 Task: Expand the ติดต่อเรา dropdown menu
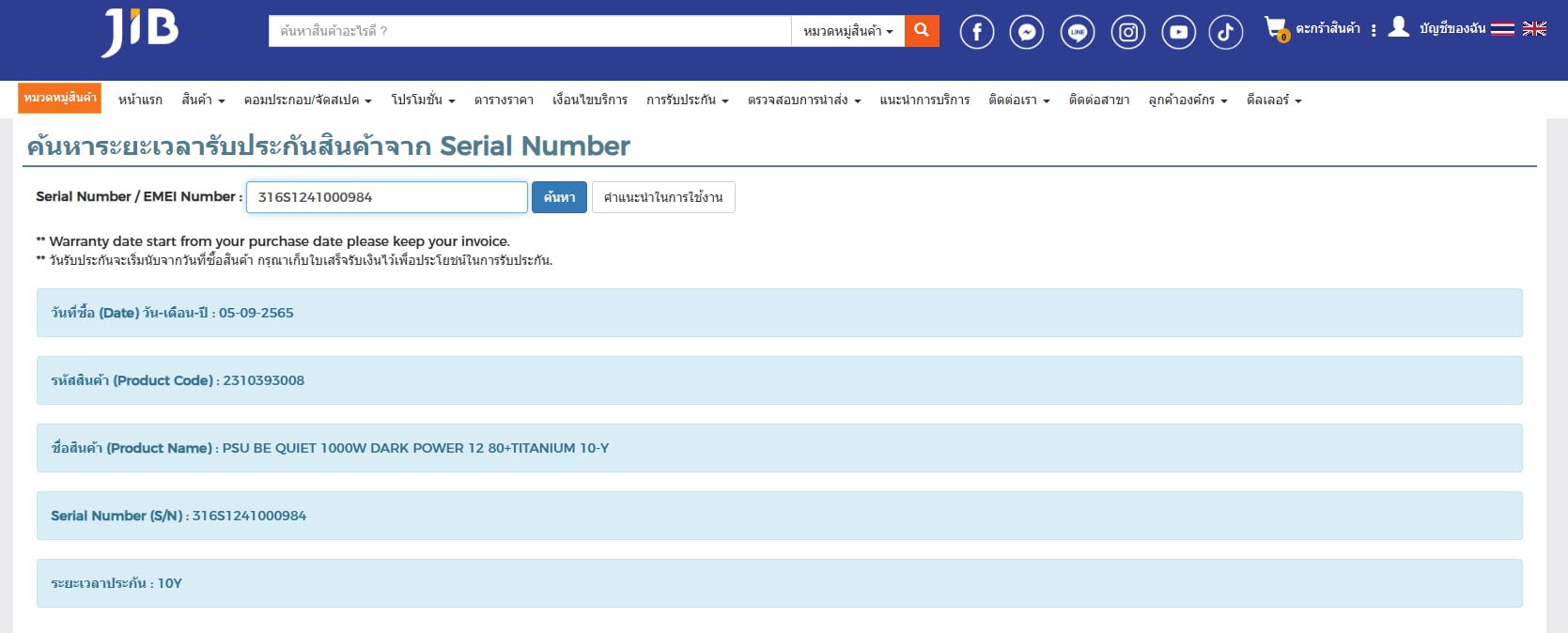(1018, 100)
